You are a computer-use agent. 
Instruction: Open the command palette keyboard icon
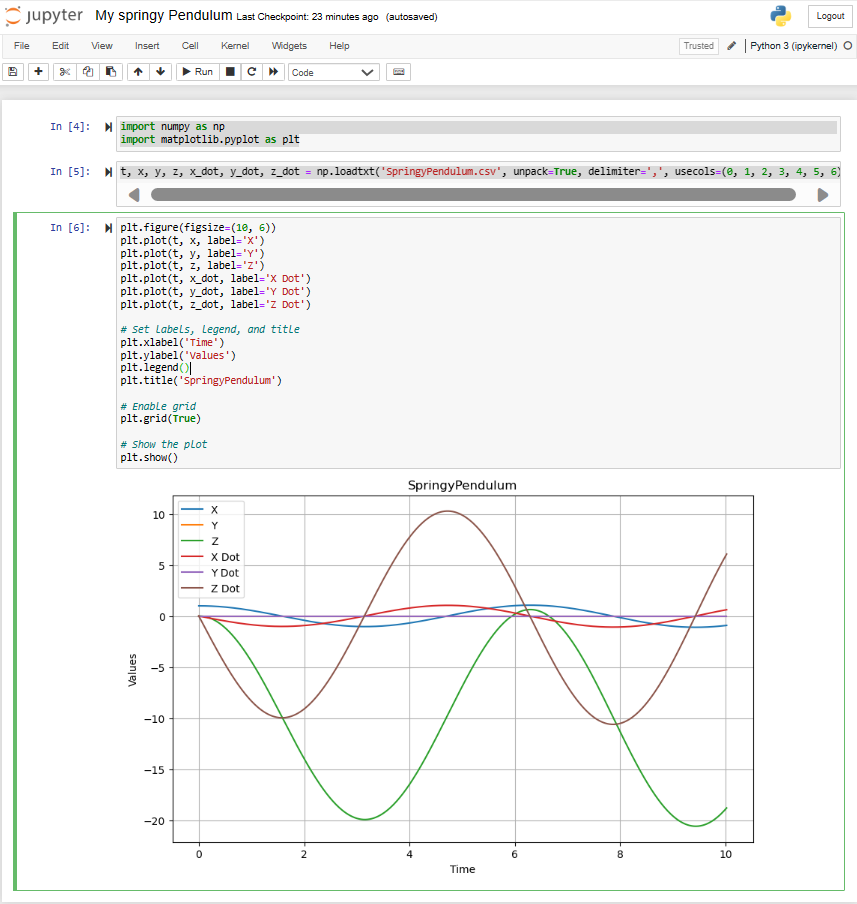coord(399,72)
